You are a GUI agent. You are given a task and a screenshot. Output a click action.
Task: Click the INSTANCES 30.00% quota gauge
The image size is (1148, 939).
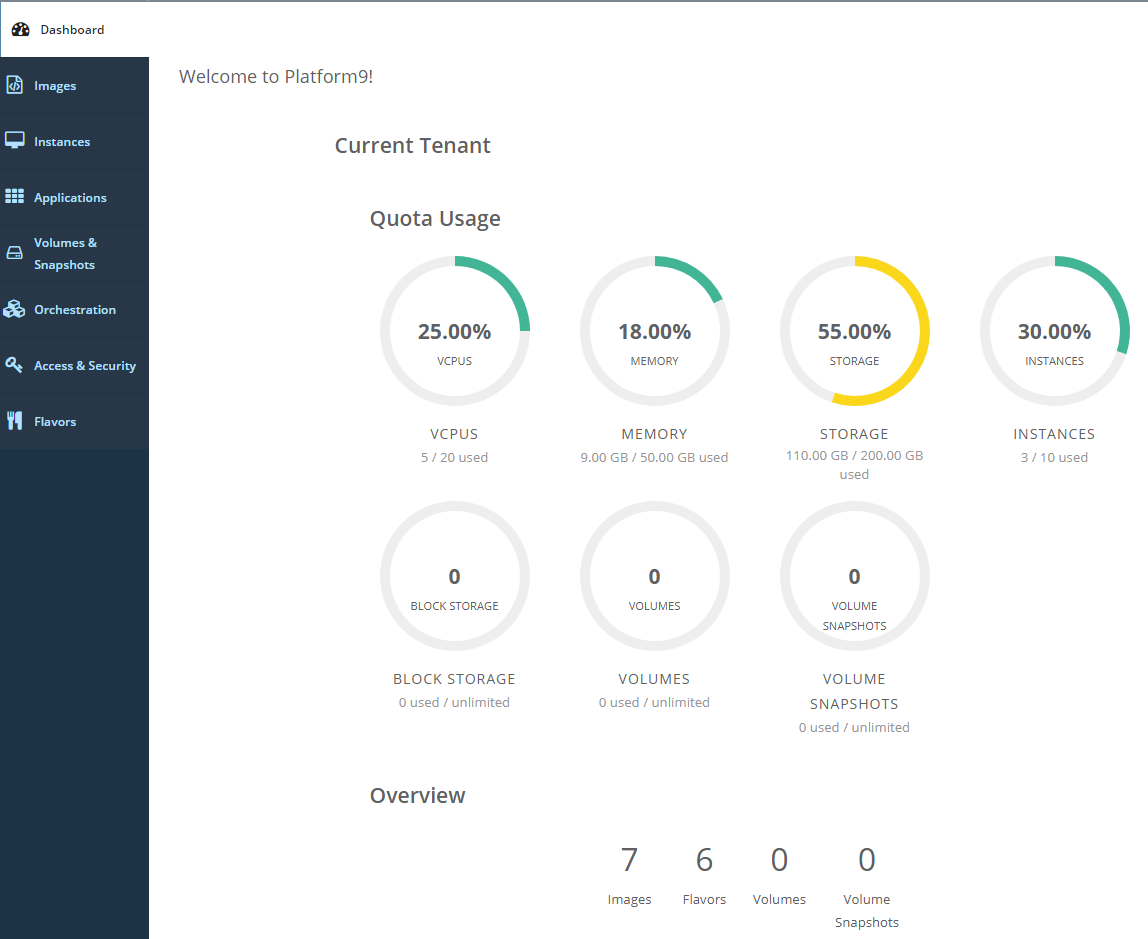pyautogui.click(x=1054, y=331)
